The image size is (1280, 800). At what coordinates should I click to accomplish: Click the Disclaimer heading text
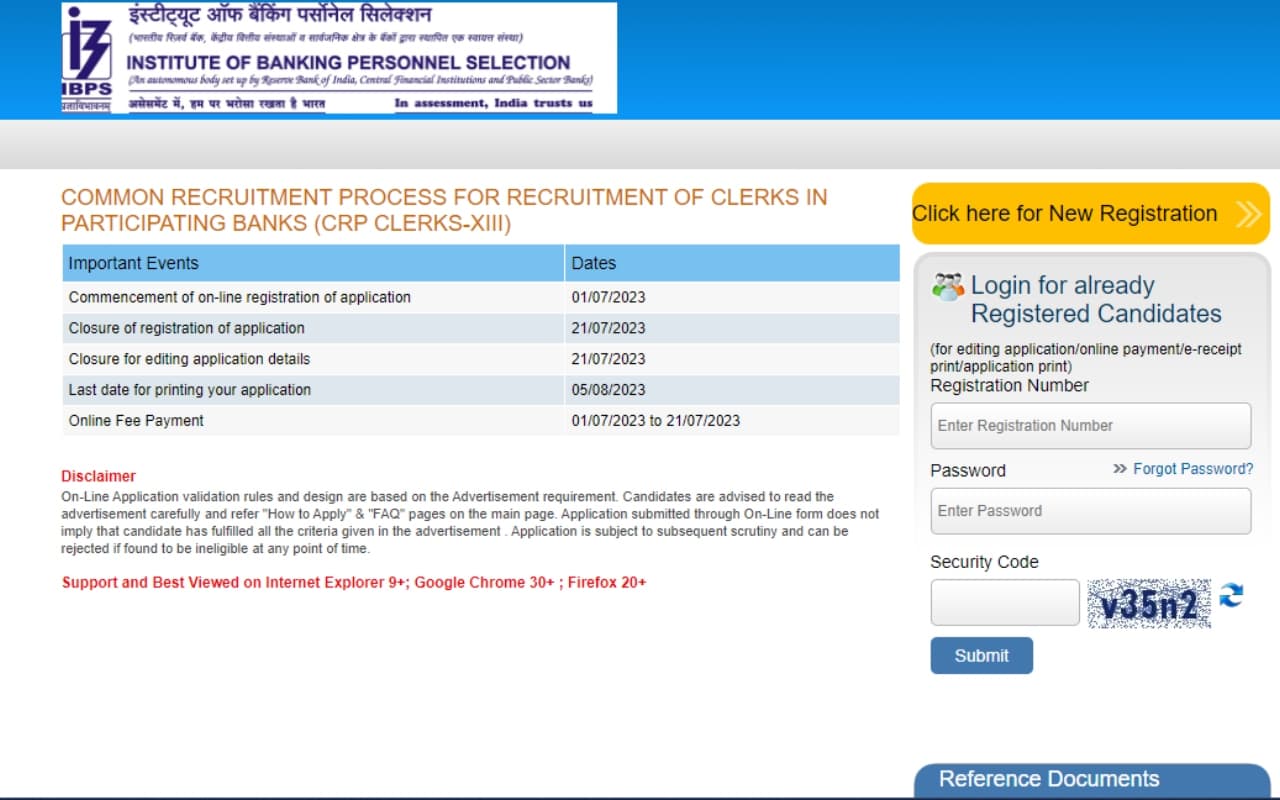pos(98,476)
